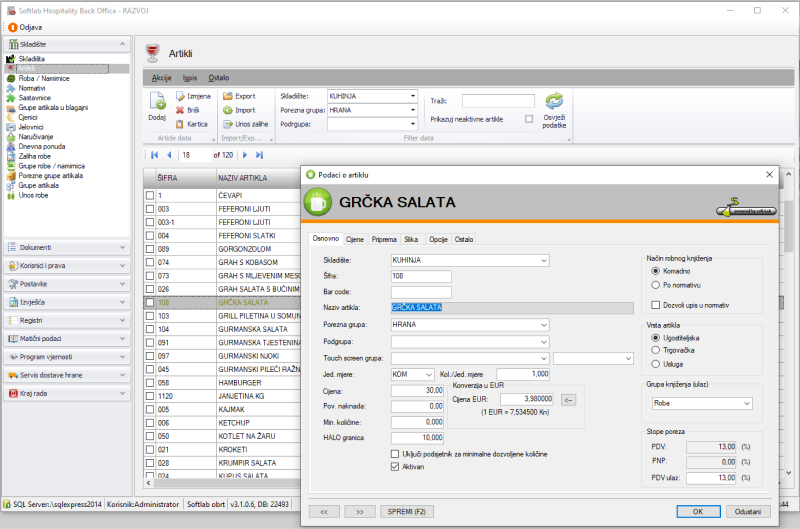Go to the last record navigation arrow

point(260,155)
